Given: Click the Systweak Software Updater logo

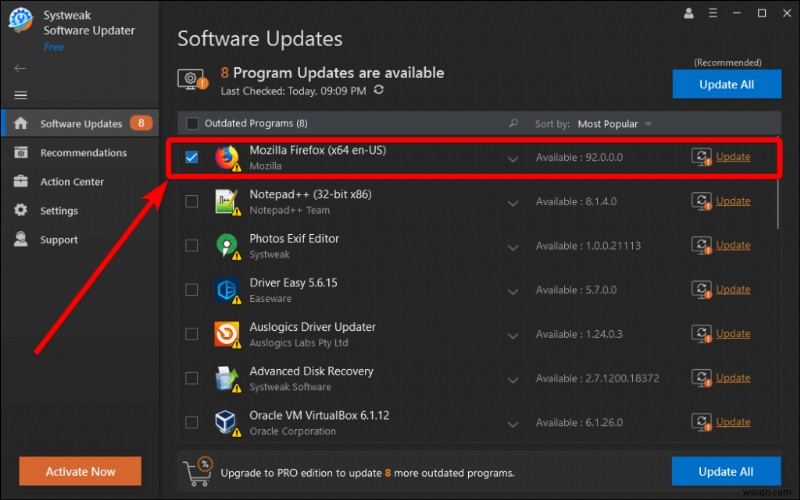Looking at the screenshot, I should (x=21, y=20).
